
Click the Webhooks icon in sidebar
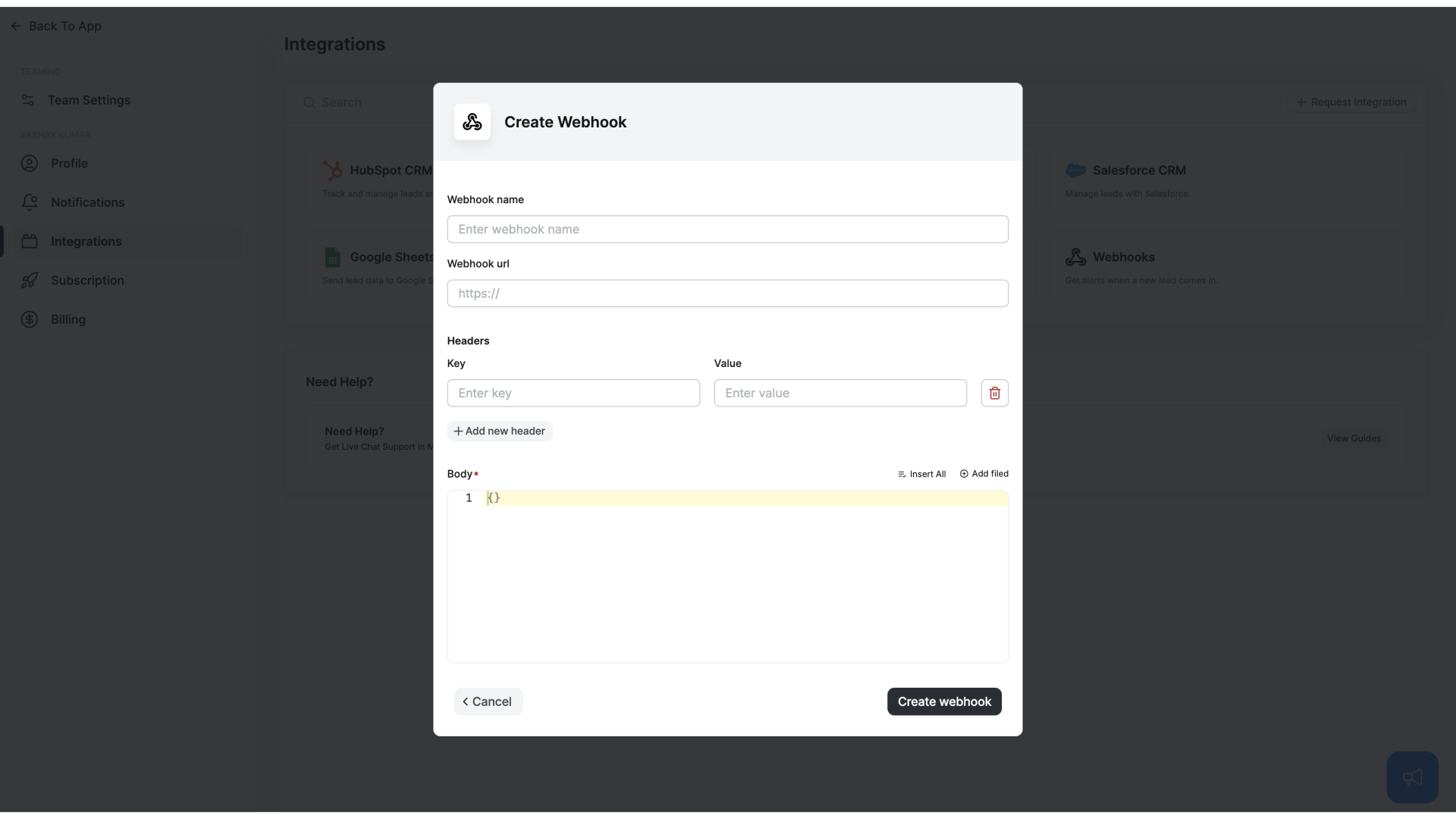point(1076,257)
